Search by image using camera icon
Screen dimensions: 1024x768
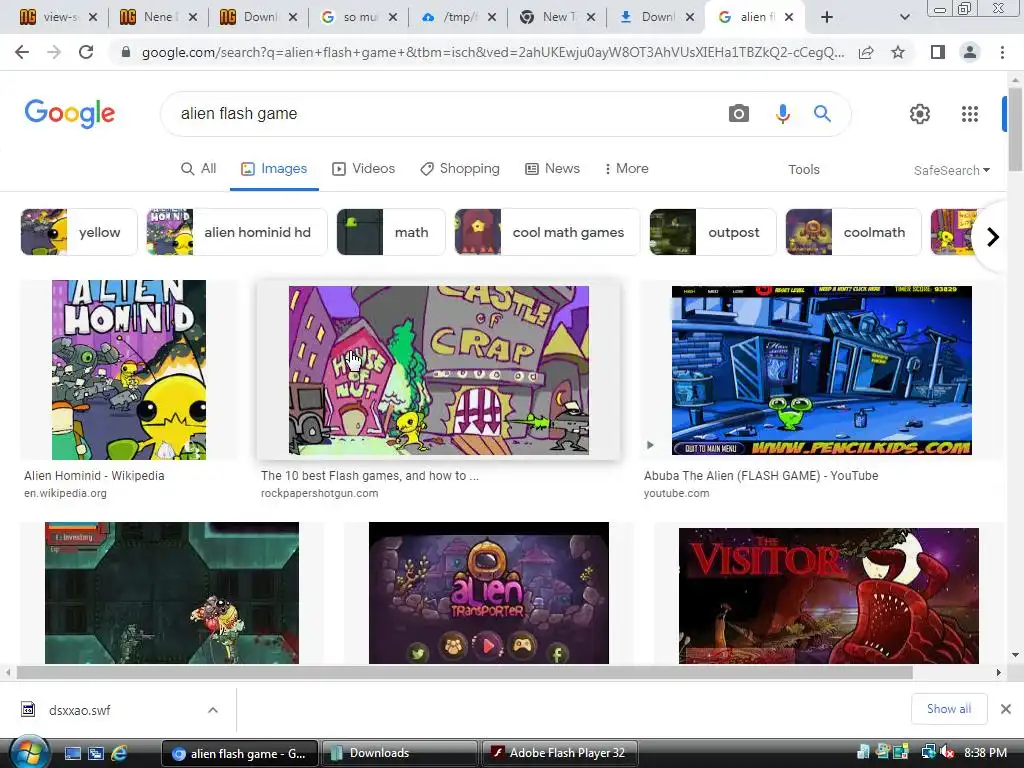pos(739,114)
